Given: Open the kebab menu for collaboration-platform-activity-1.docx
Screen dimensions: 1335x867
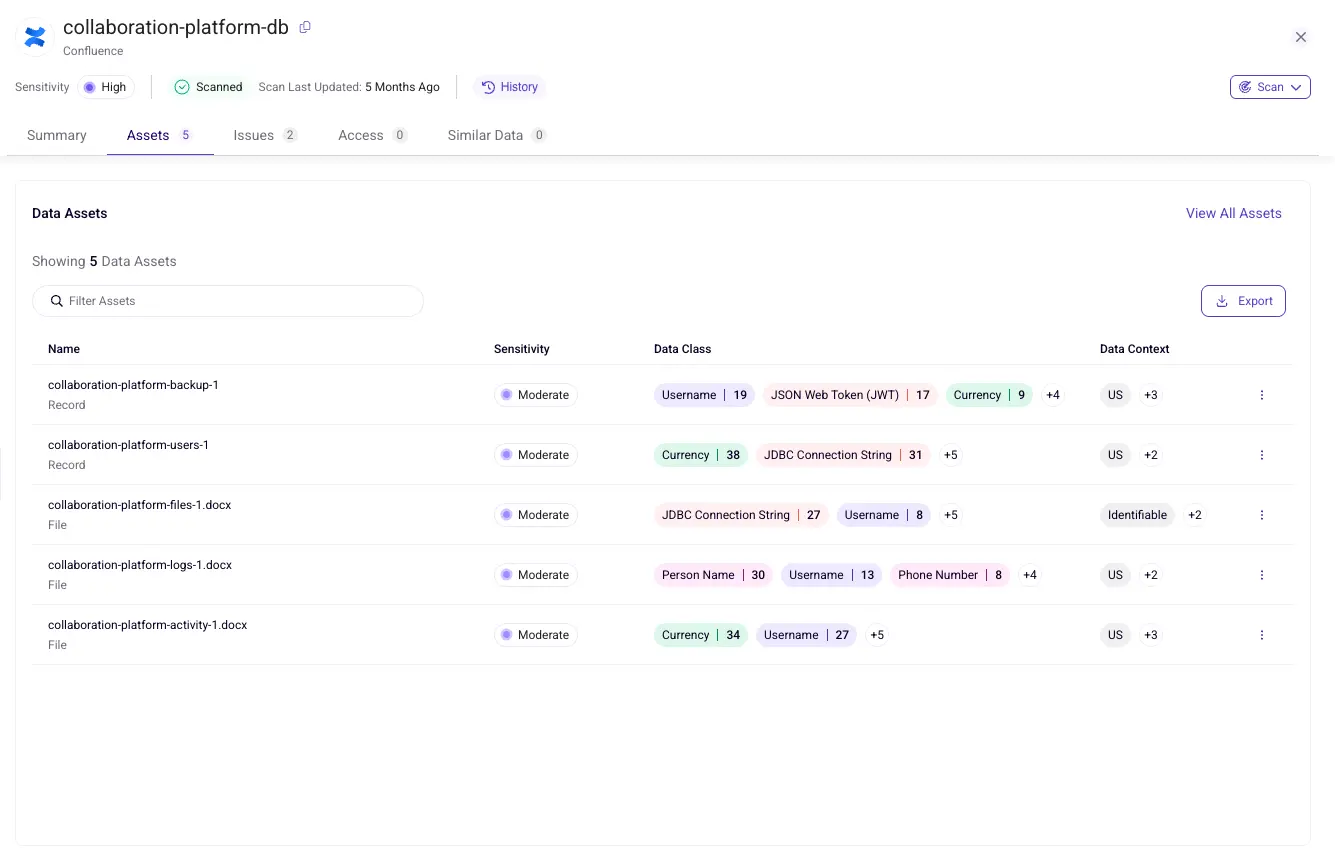Looking at the screenshot, I should pyautogui.click(x=1261, y=634).
